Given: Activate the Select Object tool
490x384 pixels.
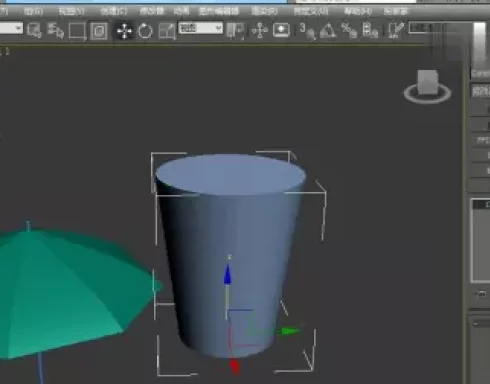Looking at the screenshot, I should coord(34,30).
